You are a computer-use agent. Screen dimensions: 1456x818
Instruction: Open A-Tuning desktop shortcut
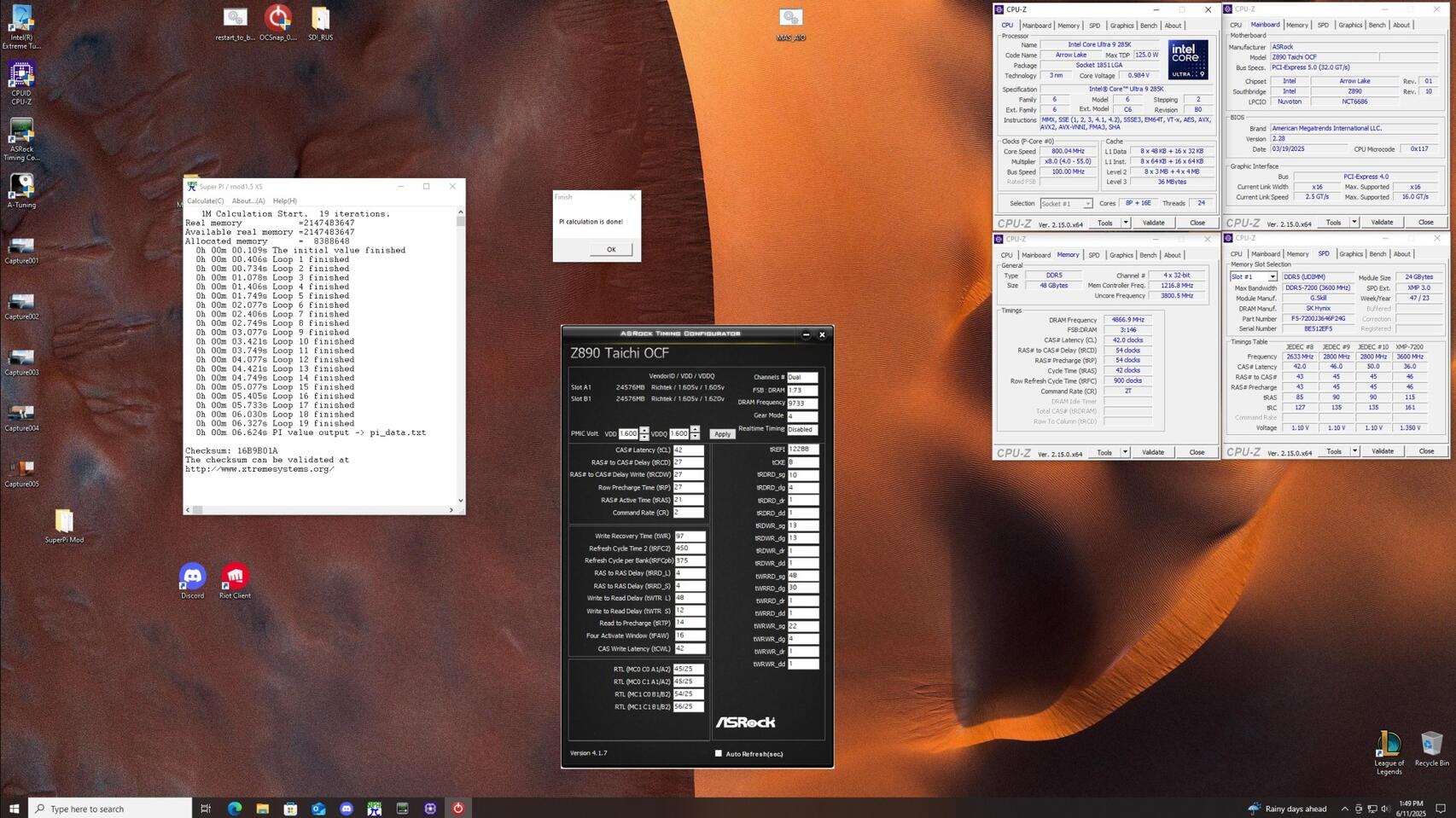click(x=21, y=191)
